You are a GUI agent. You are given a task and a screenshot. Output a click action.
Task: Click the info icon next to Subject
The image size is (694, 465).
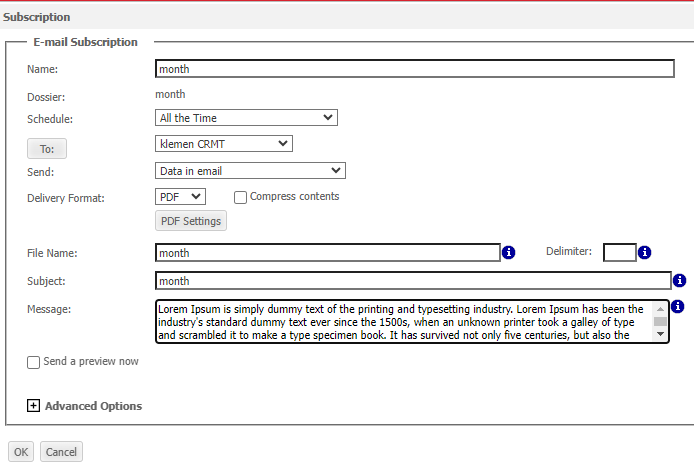pos(679,281)
